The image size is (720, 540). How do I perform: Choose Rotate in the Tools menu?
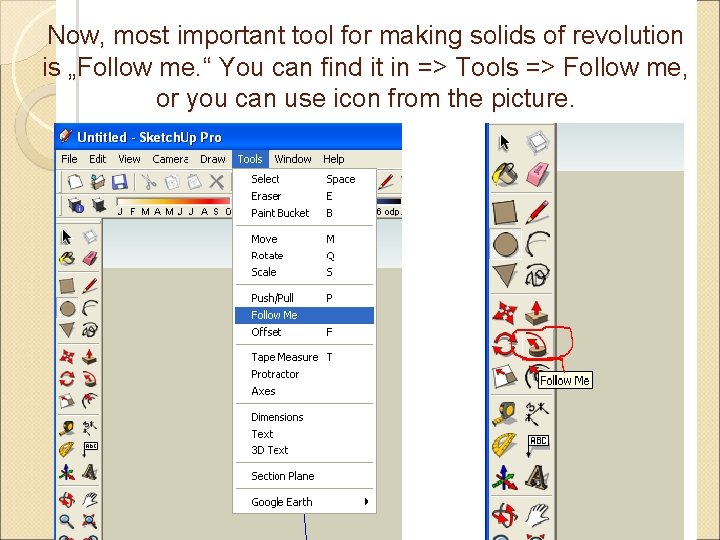pyautogui.click(x=304, y=256)
